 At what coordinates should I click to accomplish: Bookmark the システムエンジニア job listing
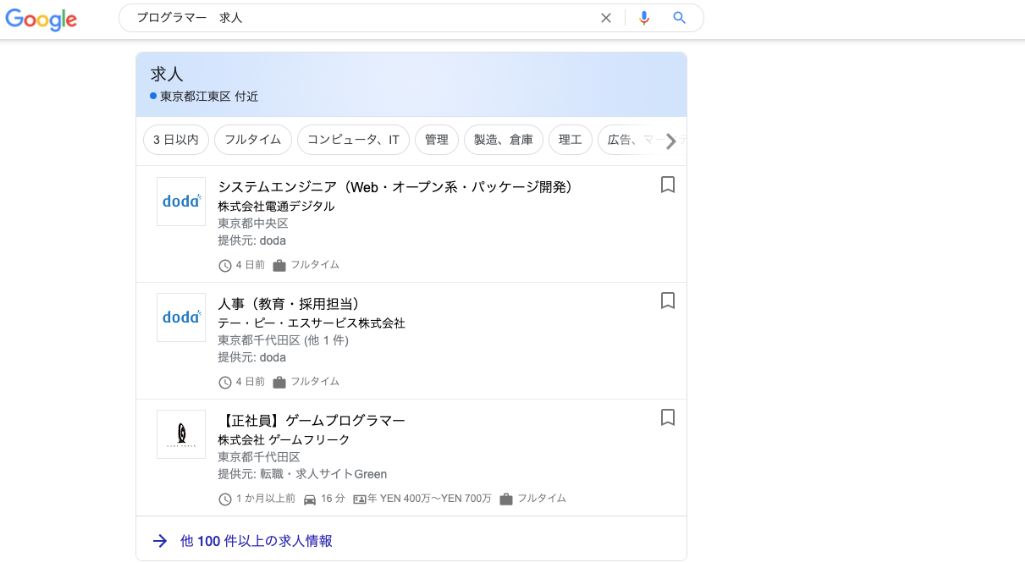pyautogui.click(x=667, y=184)
